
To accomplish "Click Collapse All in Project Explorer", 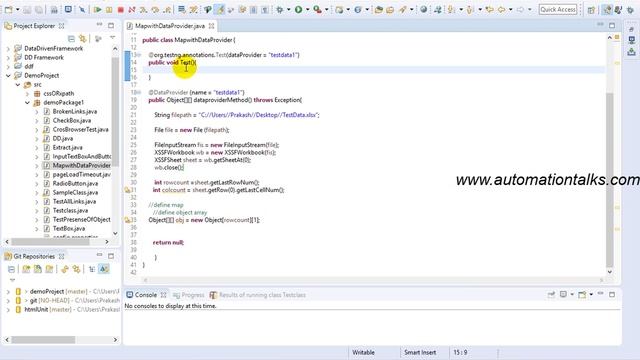I will pos(71,38).
